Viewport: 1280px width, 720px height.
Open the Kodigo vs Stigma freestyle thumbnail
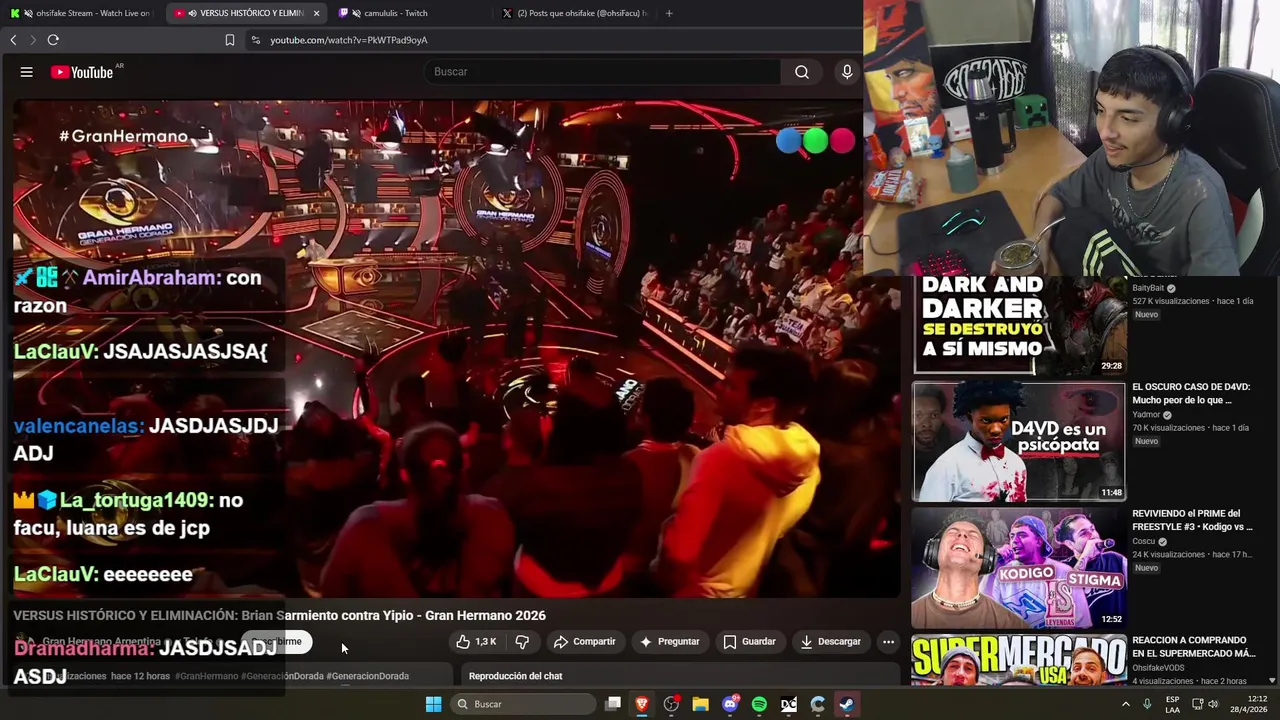coord(1019,568)
